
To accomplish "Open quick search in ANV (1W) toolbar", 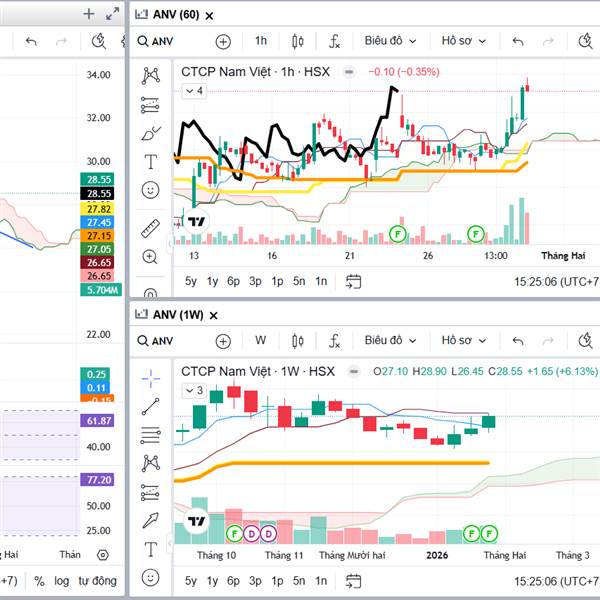I will tap(585, 341).
